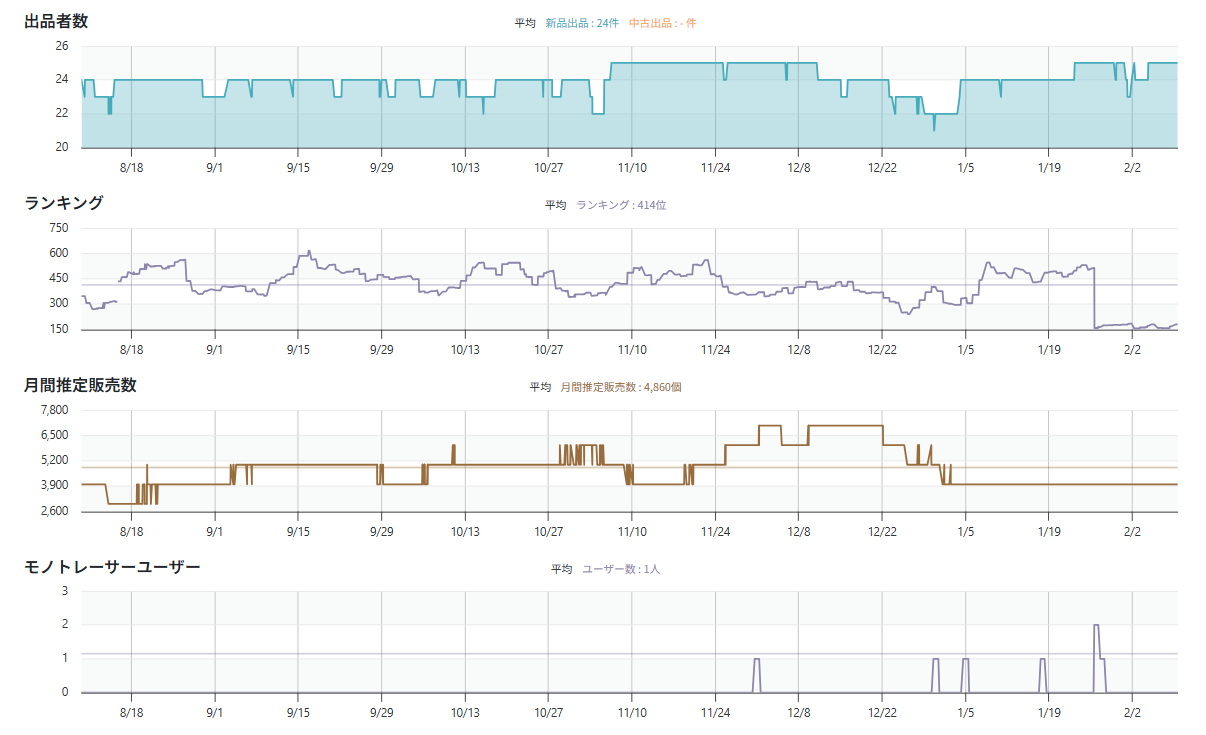Select the 月間推定販売数 chart heading

point(80,385)
